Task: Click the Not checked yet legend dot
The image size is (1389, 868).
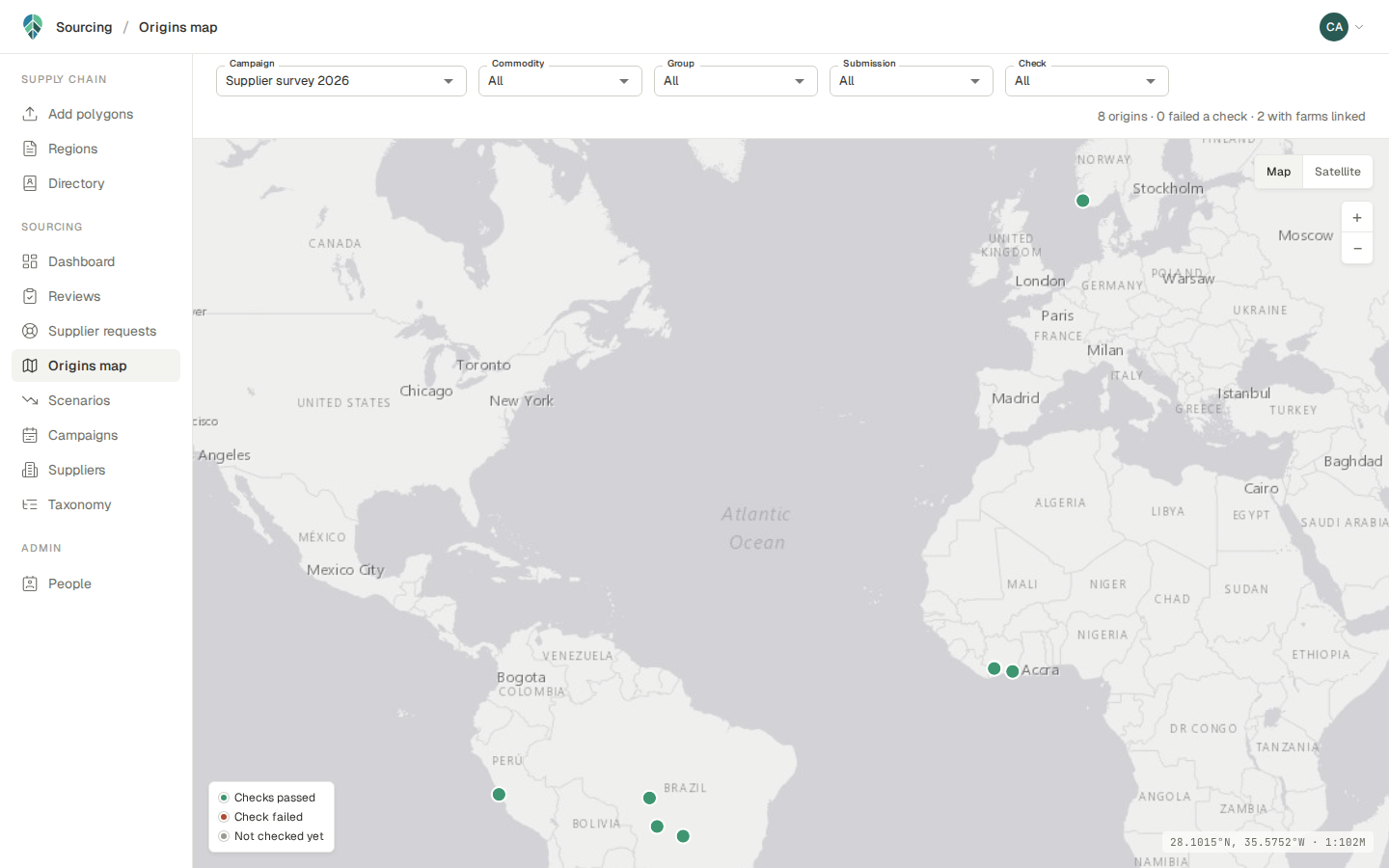Action: point(224,836)
